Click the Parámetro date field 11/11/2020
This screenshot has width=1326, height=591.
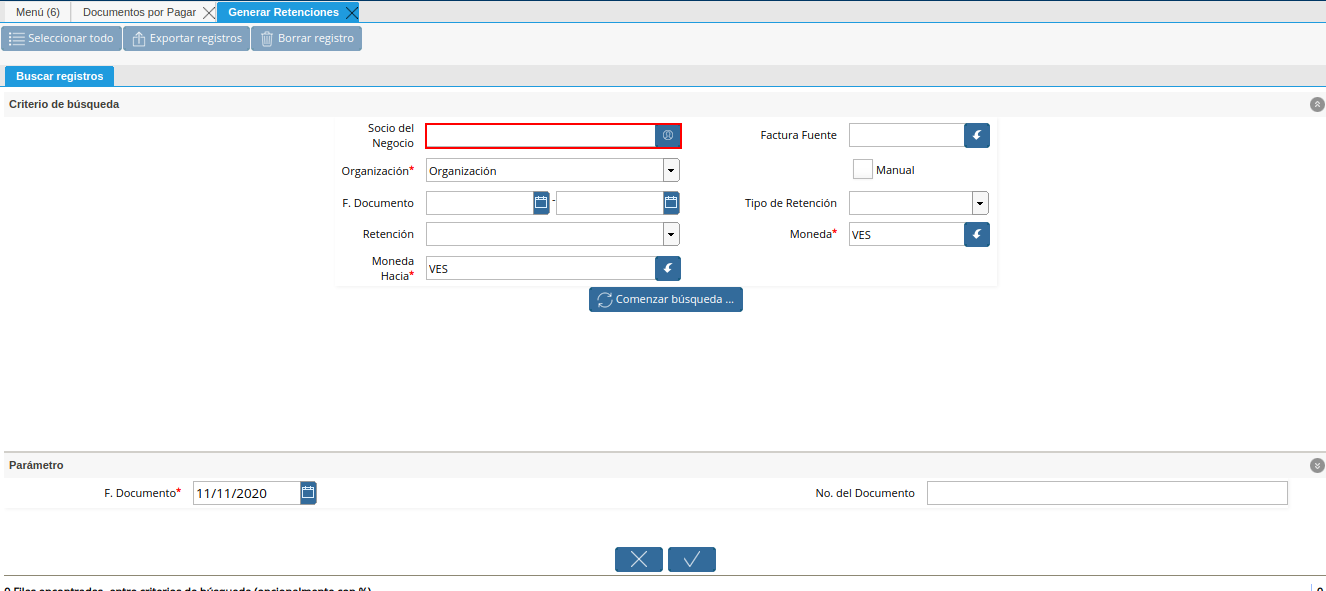[246, 493]
